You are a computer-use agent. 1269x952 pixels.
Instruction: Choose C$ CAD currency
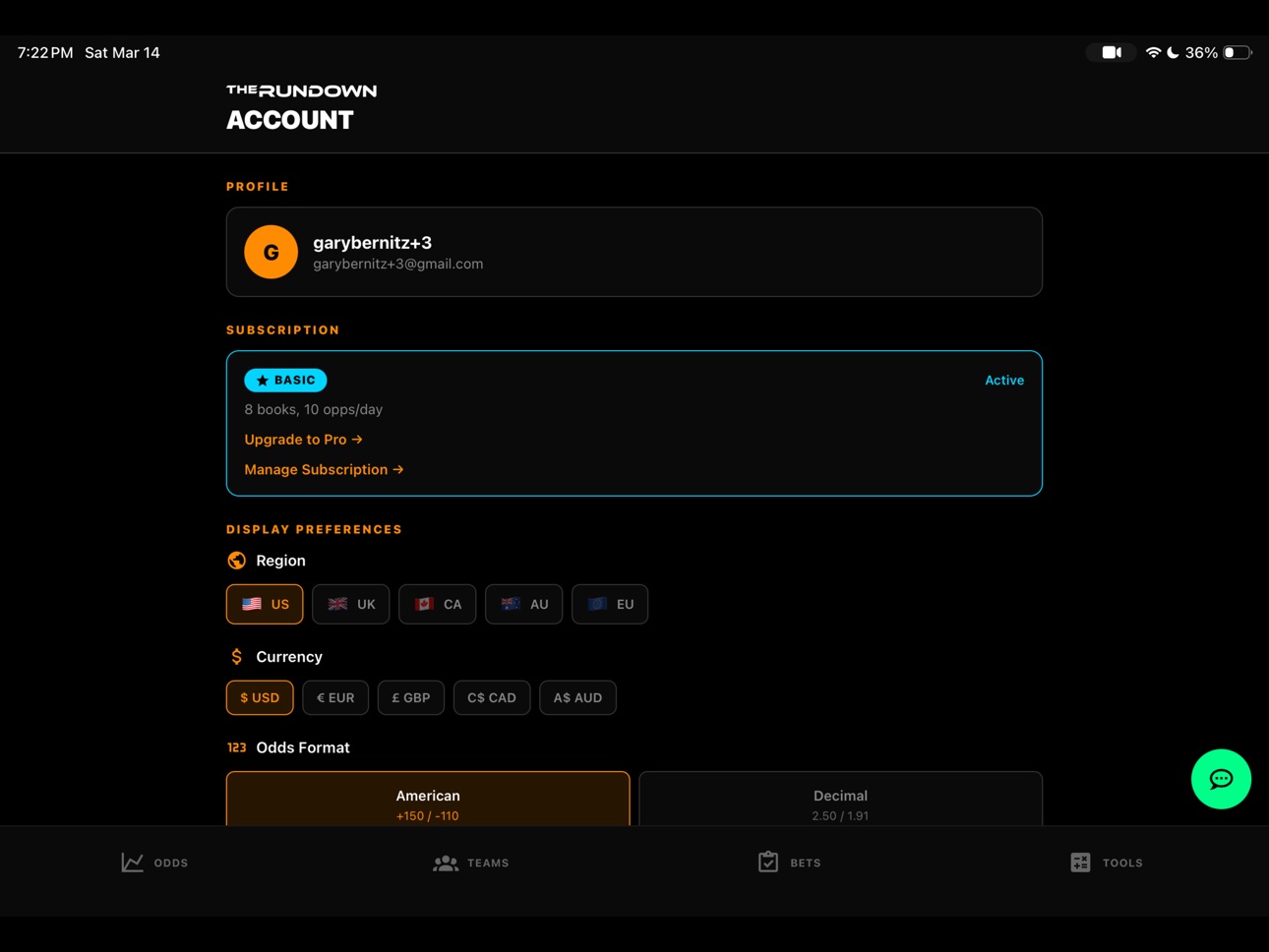point(492,697)
